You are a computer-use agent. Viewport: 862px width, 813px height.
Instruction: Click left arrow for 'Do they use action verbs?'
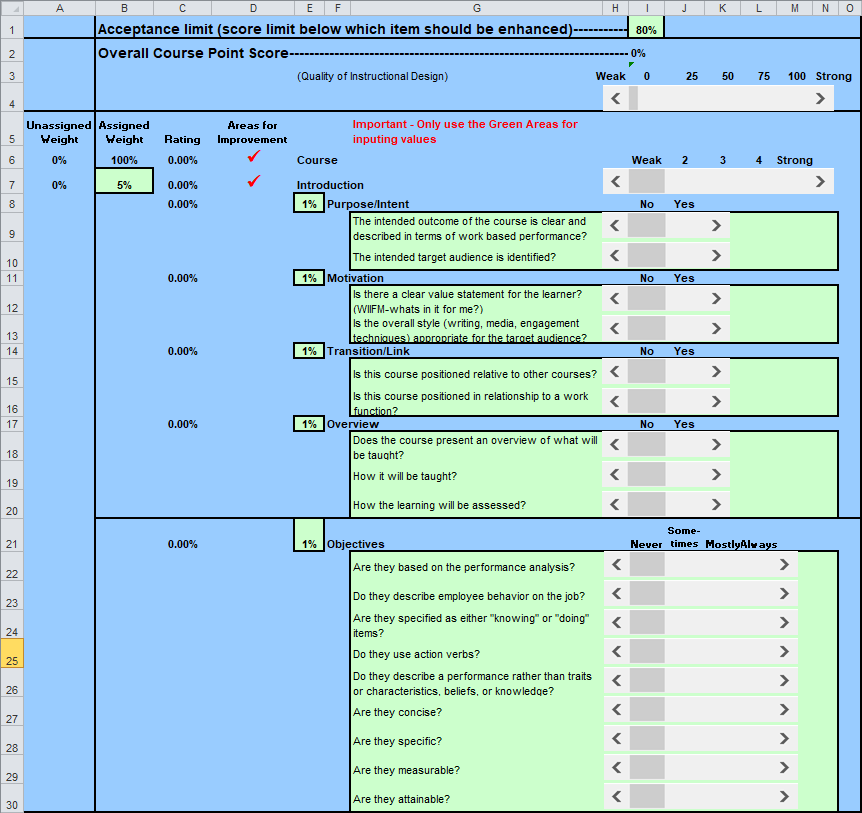tap(616, 651)
